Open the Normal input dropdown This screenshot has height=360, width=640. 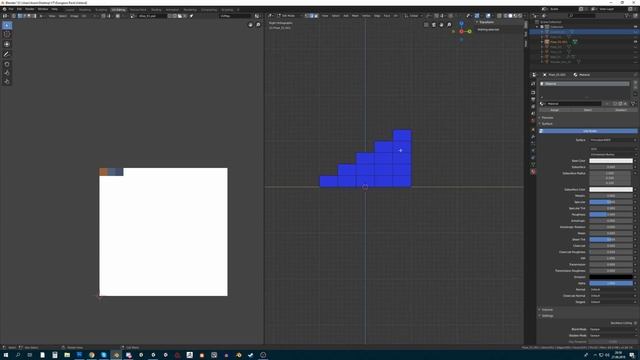612,289
